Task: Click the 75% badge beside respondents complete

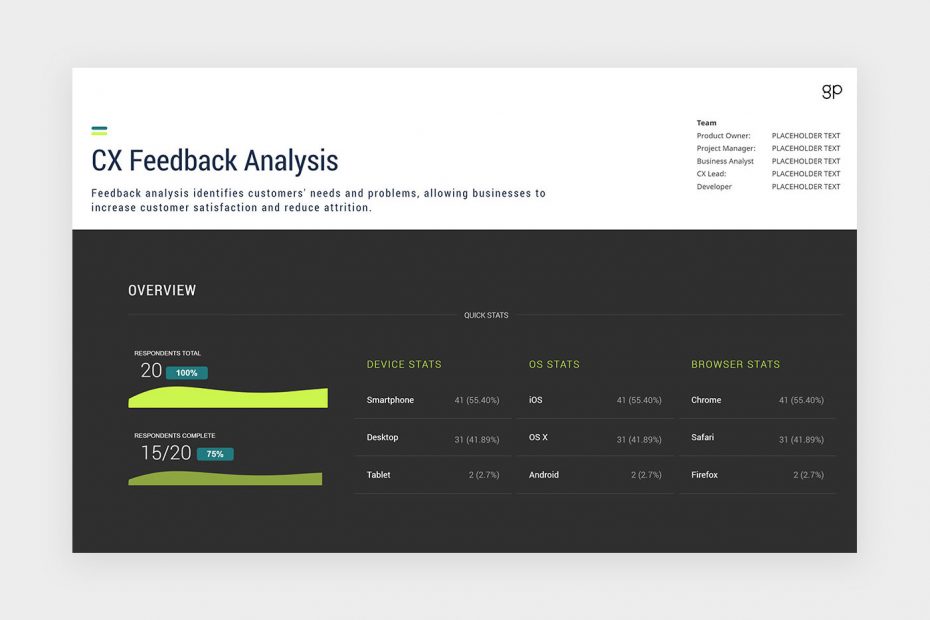Action: click(x=215, y=454)
